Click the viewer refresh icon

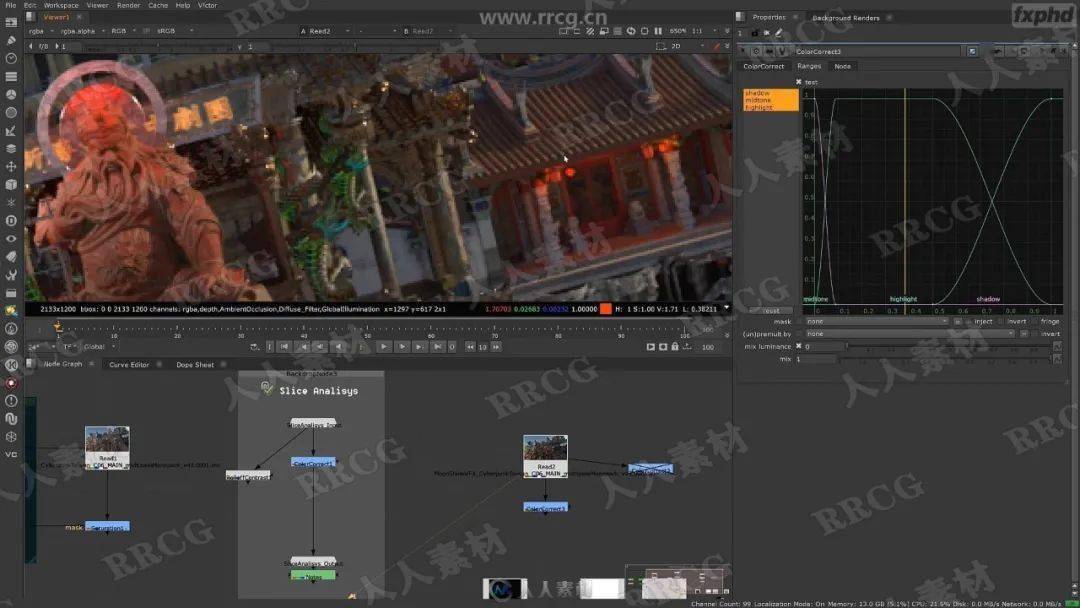coord(631,31)
